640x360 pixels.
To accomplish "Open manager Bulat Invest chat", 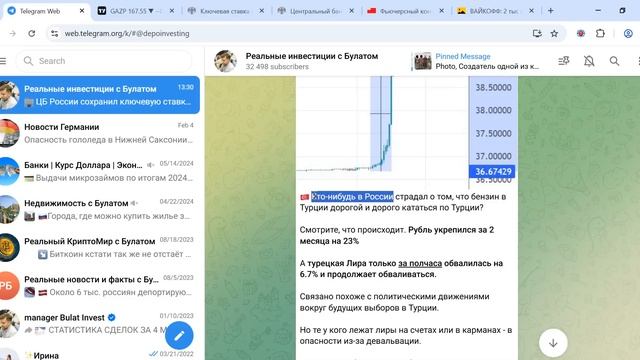I will [x=100, y=324].
